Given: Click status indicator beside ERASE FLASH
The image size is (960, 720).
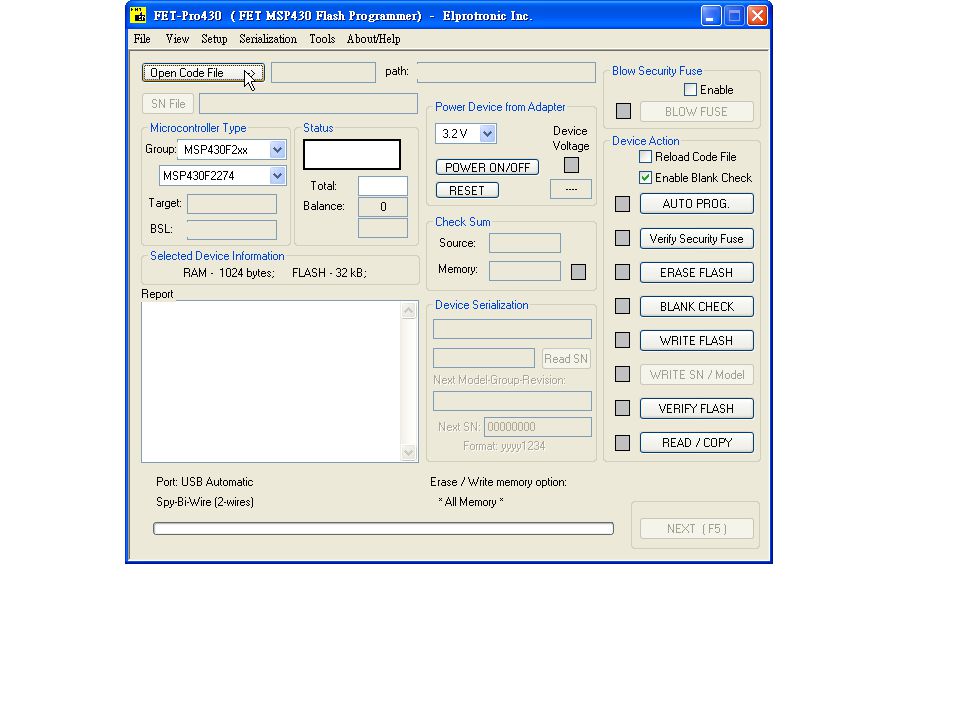Looking at the screenshot, I should coord(622,272).
